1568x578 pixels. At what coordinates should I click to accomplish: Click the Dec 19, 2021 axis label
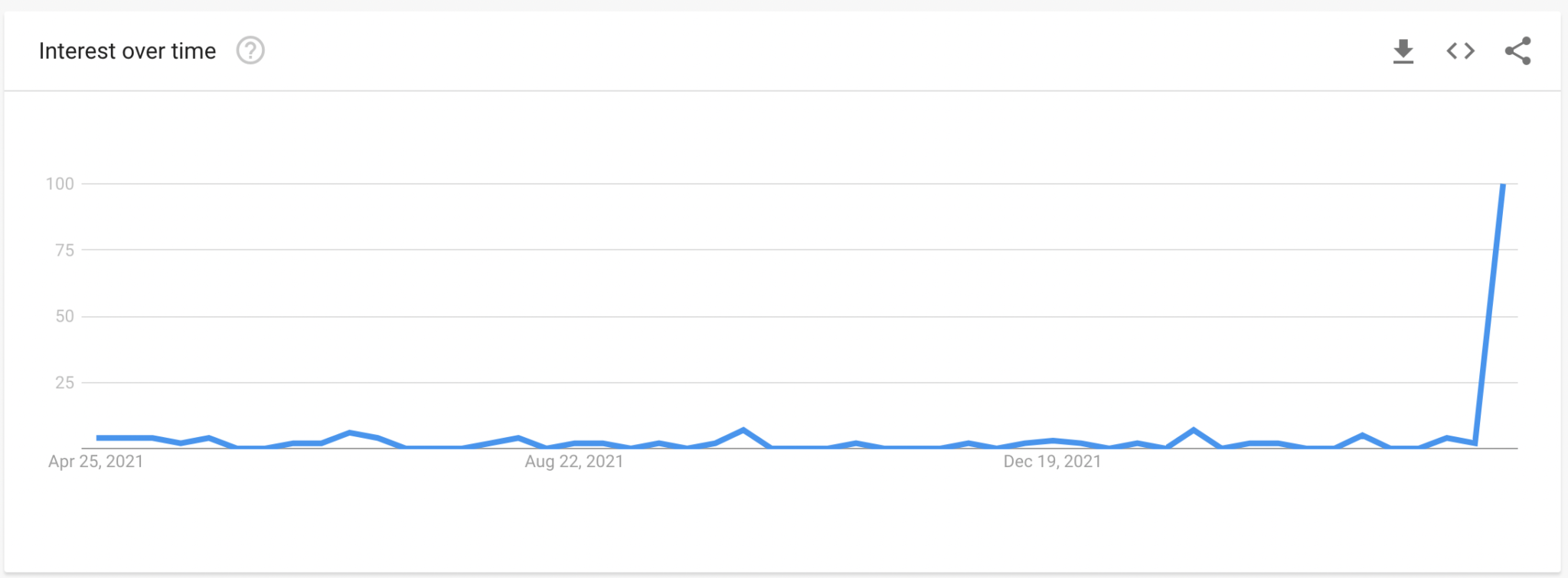(x=1052, y=461)
